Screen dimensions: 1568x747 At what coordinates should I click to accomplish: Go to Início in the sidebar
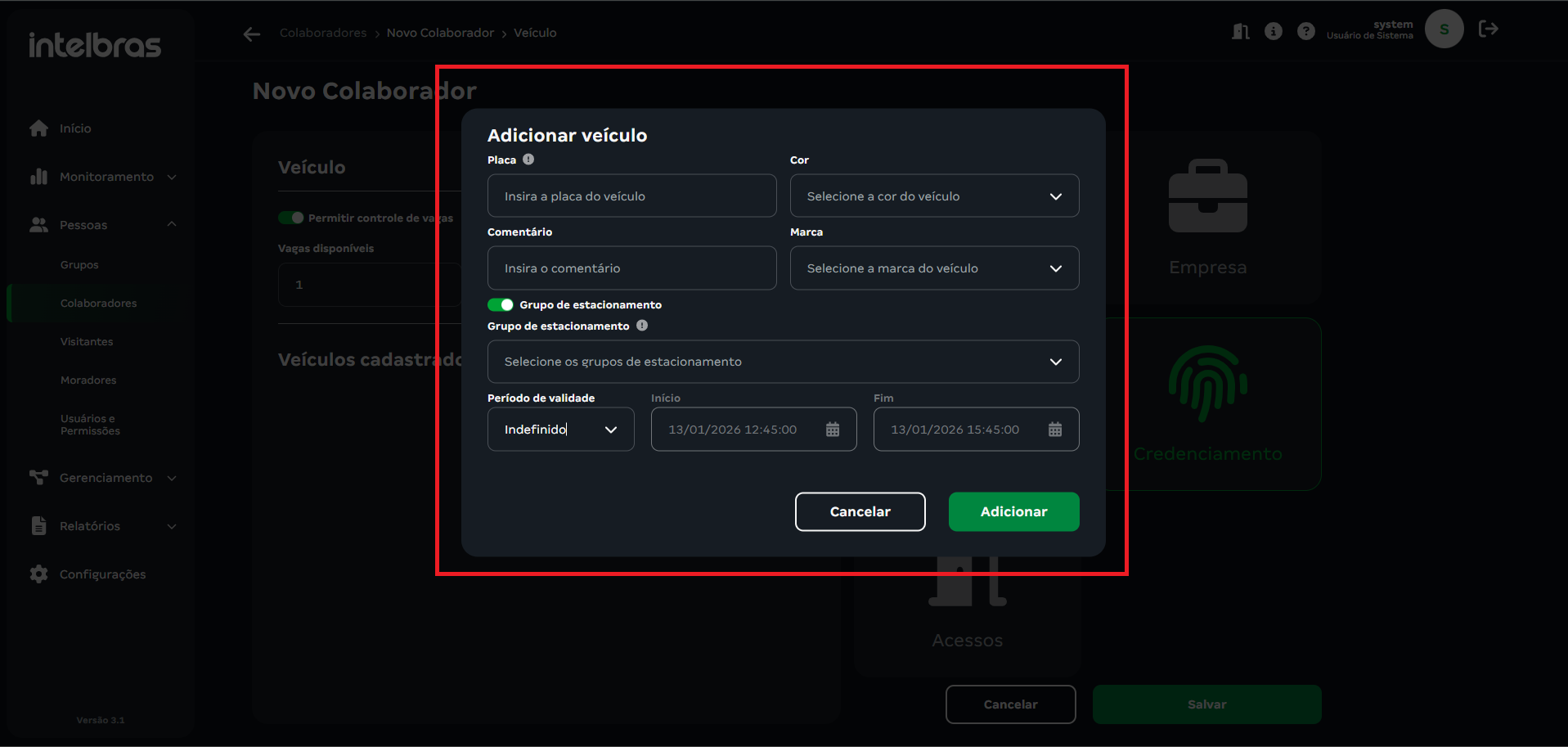click(x=75, y=128)
